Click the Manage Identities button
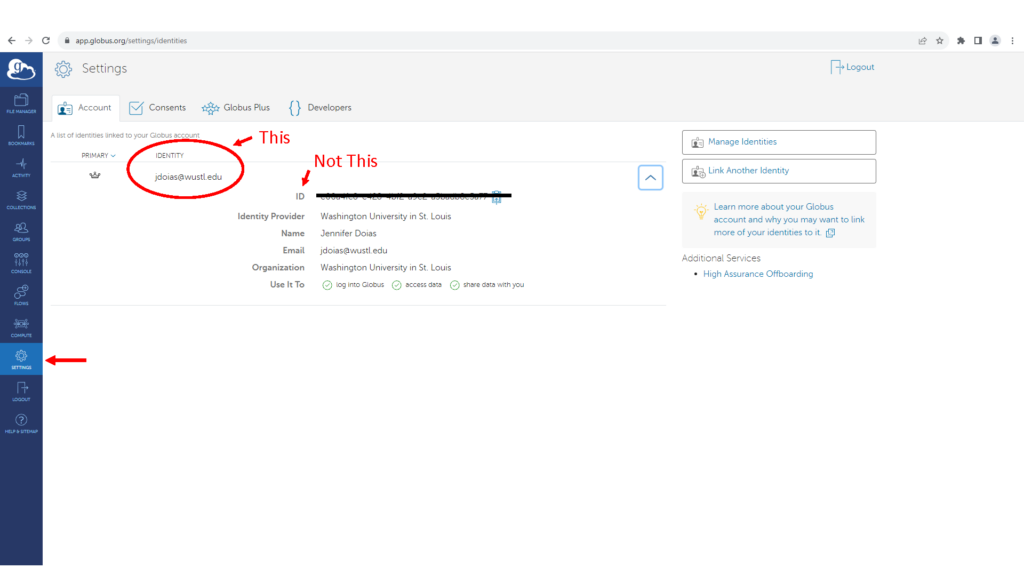1024x576 pixels. point(778,142)
